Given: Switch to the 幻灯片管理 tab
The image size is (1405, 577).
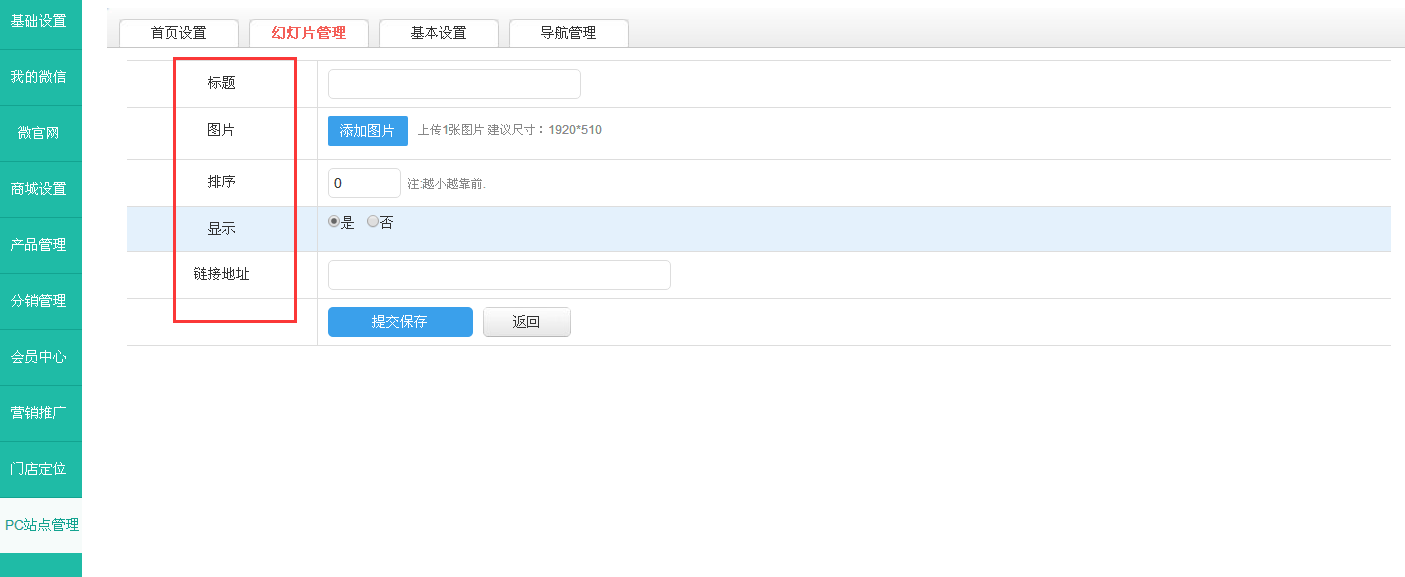Looking at the screenshot, I should tap(309, 33).
